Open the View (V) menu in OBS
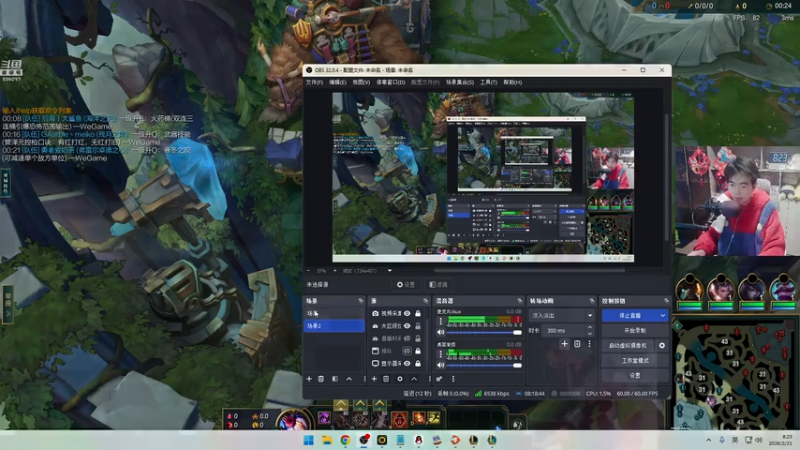 click(x=361, y=82)
